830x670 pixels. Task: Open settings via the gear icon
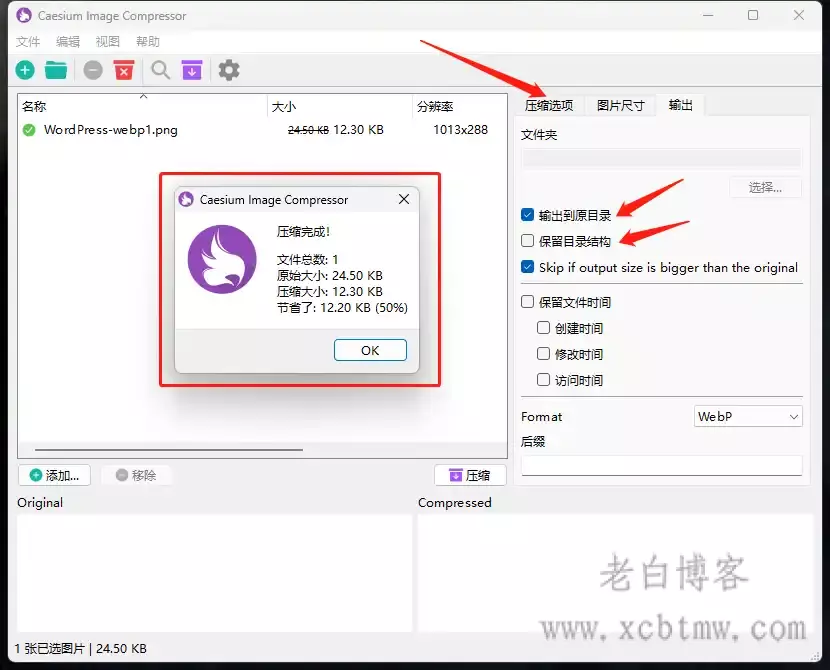click(x=229, y=70)
